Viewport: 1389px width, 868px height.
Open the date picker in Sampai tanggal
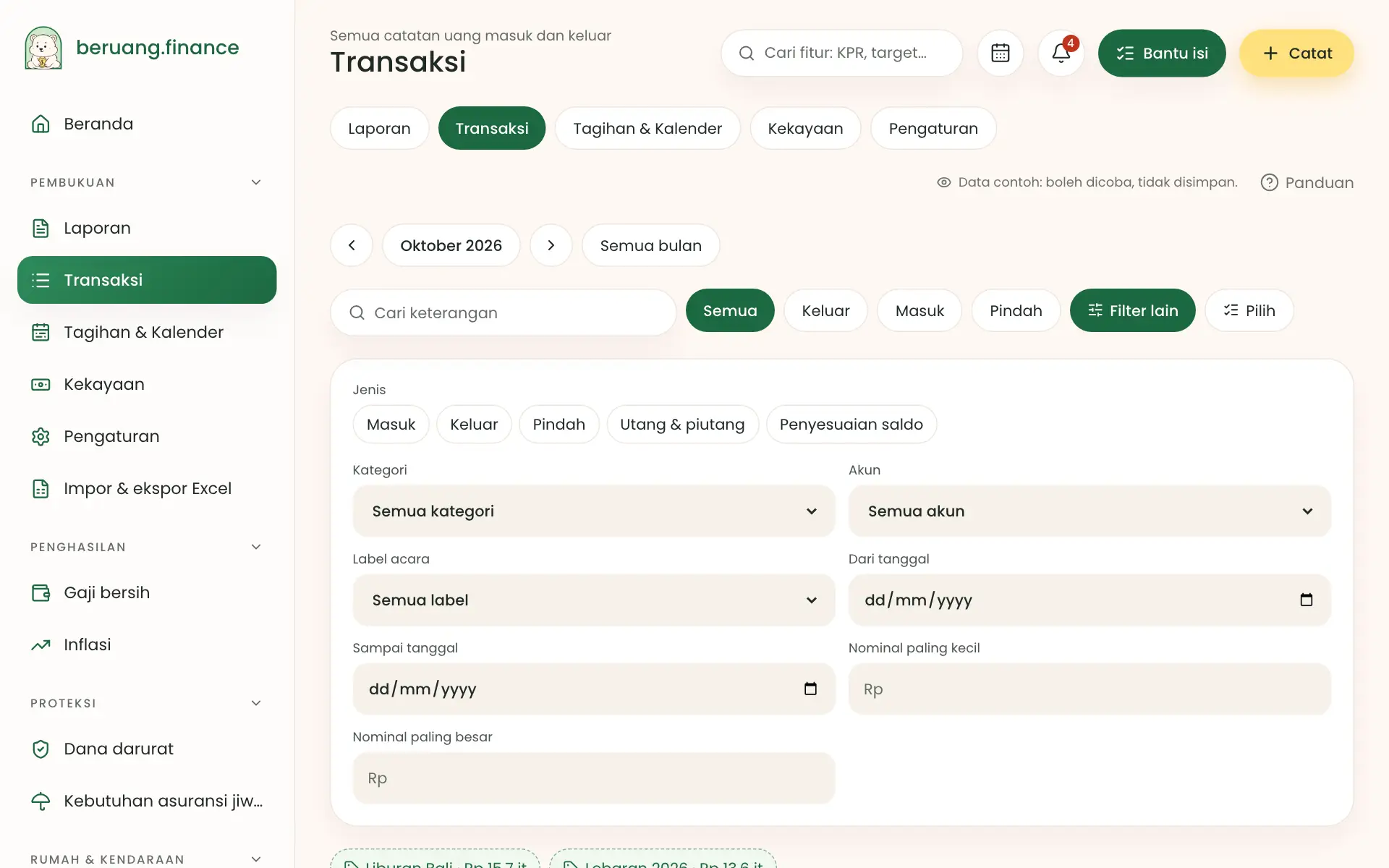tap(810, 689)
